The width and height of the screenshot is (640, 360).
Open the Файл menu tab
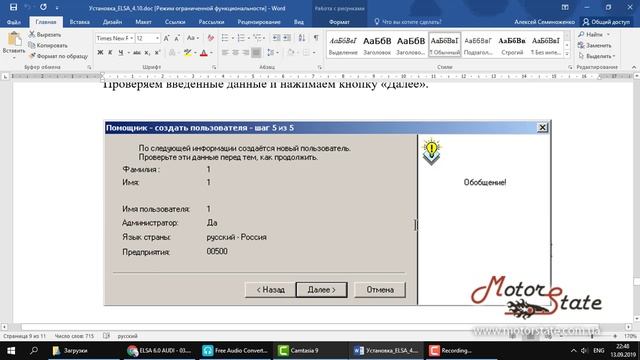click(14, 22)
